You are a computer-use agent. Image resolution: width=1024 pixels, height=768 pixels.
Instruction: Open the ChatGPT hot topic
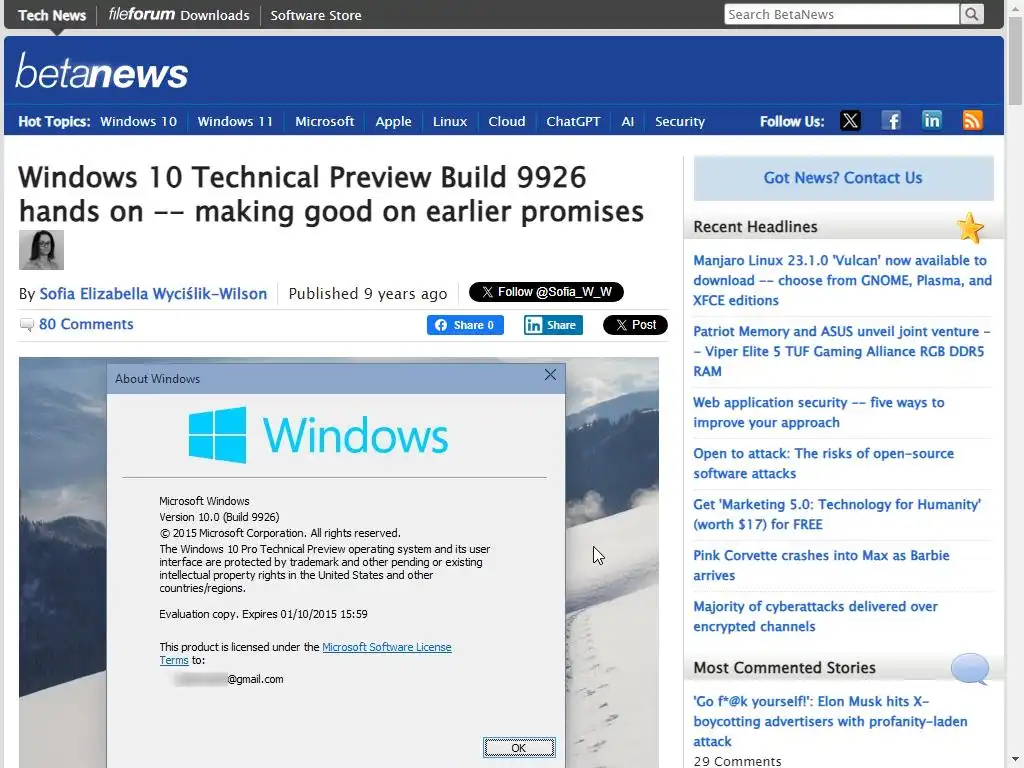[x=573, y=121]
